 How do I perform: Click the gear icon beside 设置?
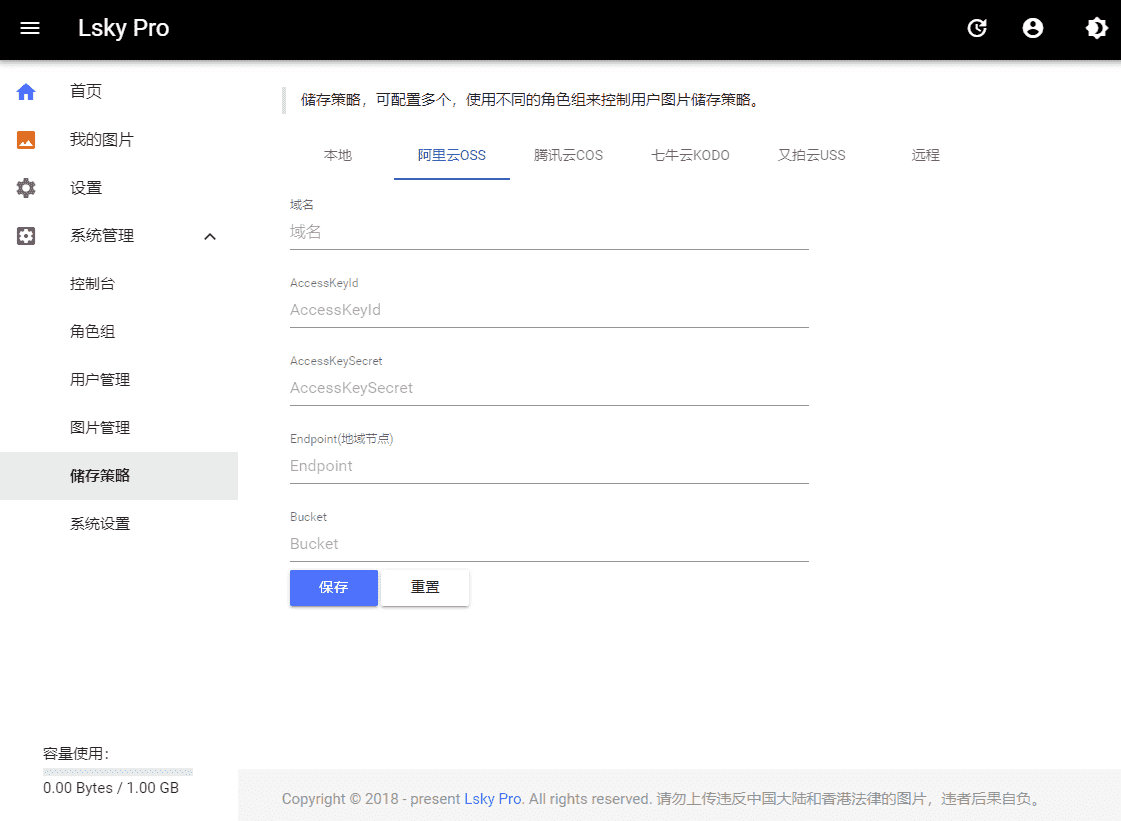pos(25,187)
